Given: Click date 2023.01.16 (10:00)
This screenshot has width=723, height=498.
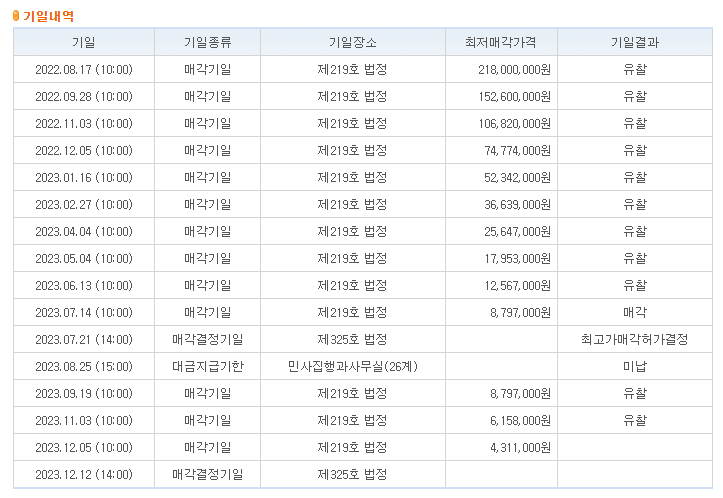Looking at the screenshot, I should [84, 178].
